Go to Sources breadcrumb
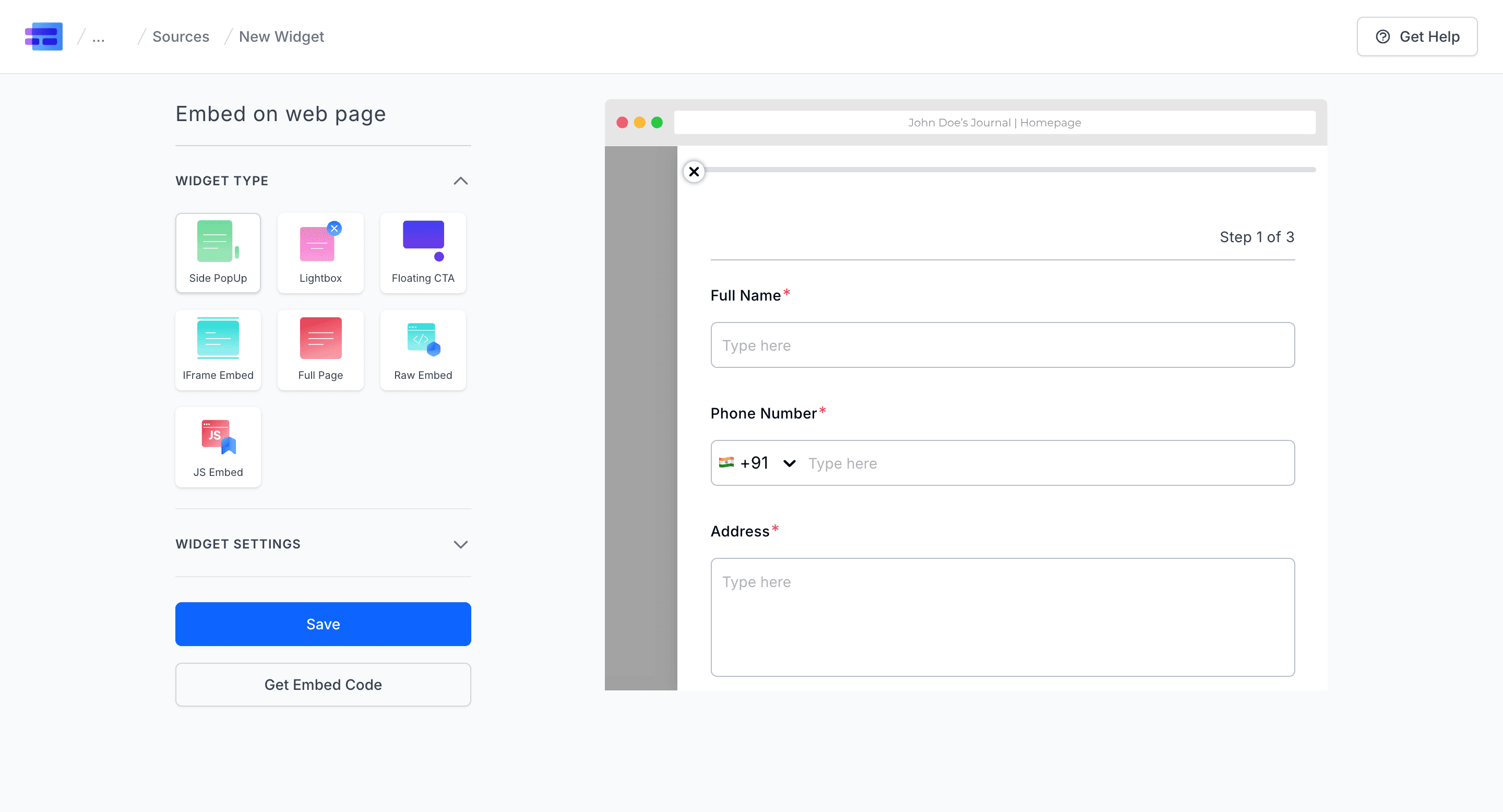This screenshot has width=1503, height=812. coord(181,37)
